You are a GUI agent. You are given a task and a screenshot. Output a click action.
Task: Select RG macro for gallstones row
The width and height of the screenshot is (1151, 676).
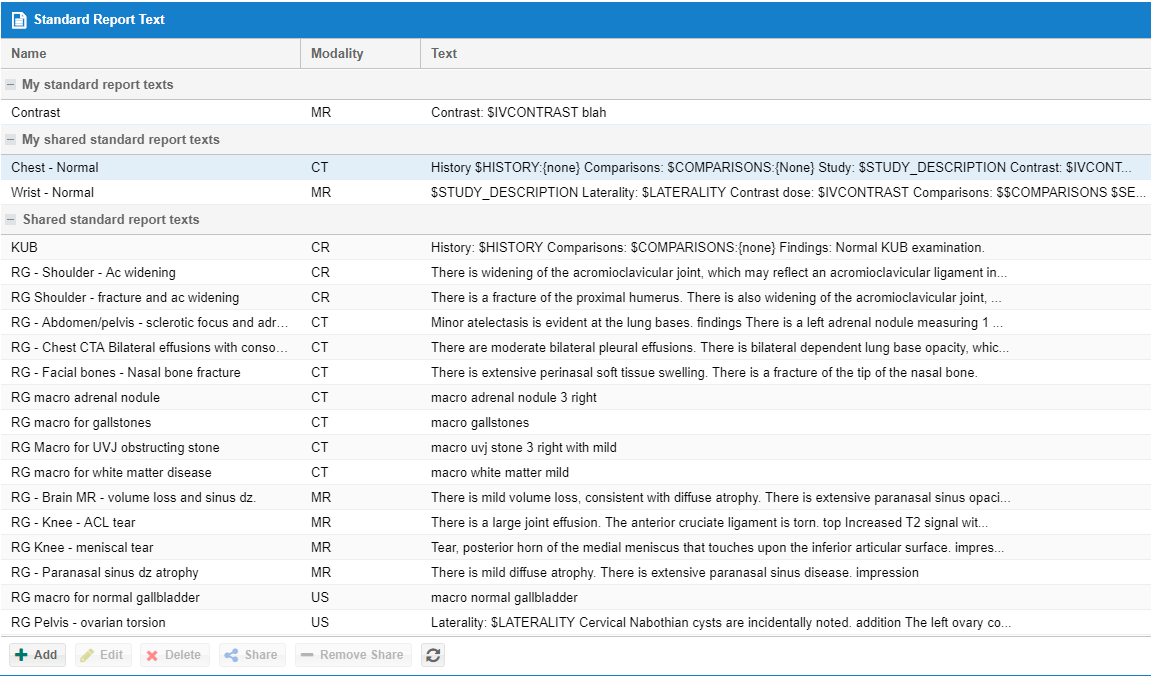point(576,422)
